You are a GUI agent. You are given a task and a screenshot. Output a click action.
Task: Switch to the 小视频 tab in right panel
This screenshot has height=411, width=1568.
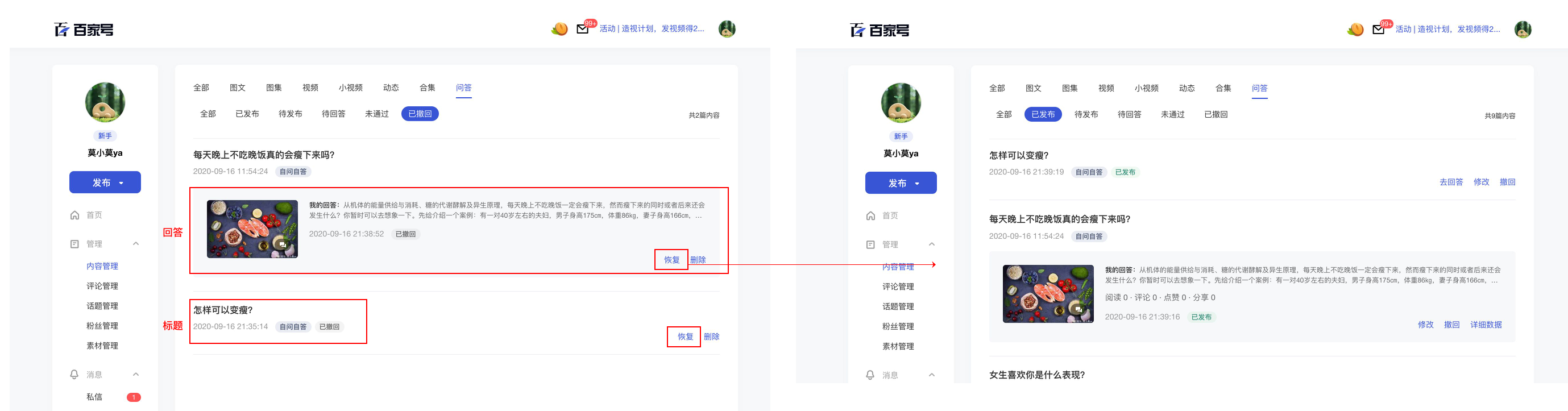pos(1146,88)
